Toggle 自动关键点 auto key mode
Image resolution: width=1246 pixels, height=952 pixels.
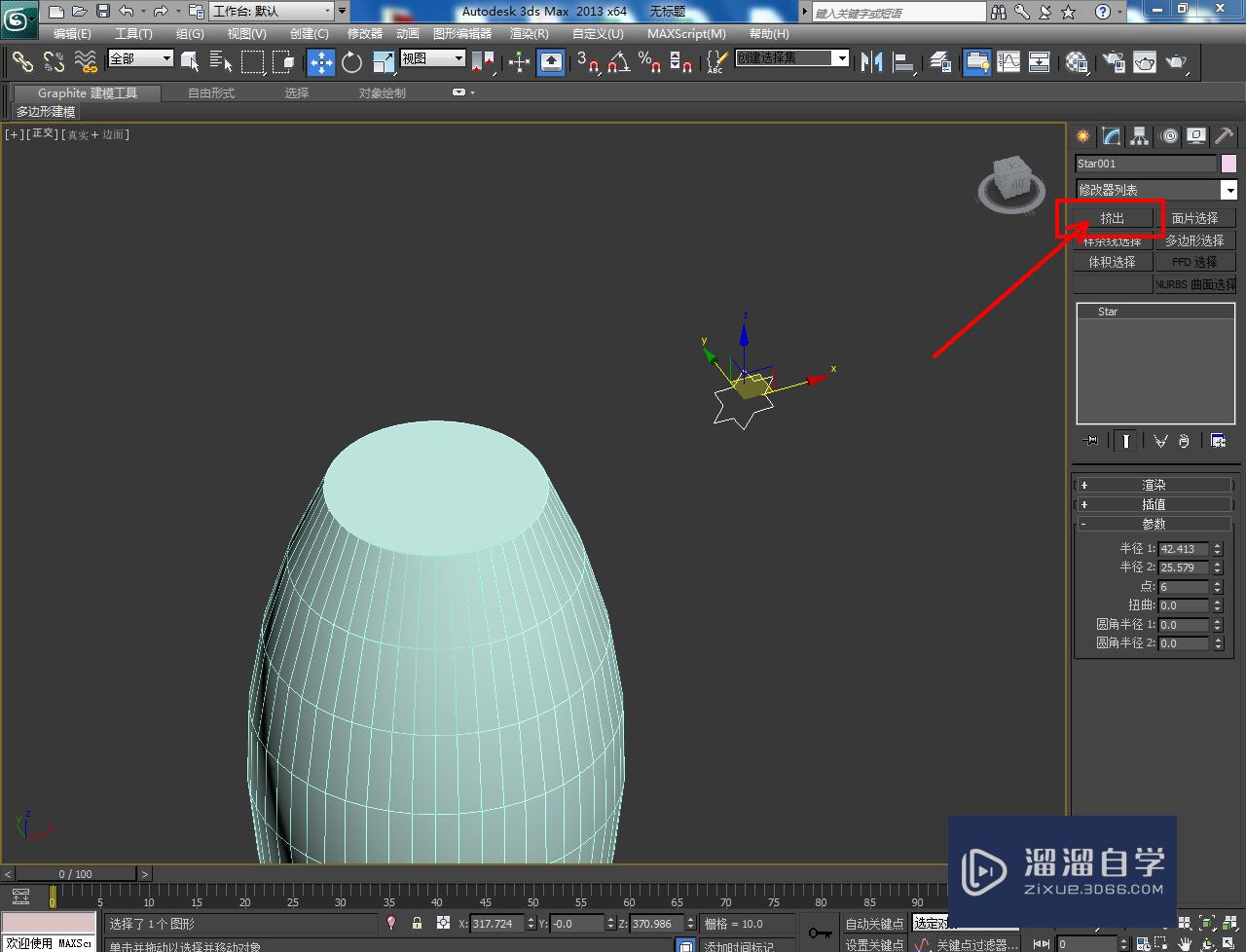[873, 924]
